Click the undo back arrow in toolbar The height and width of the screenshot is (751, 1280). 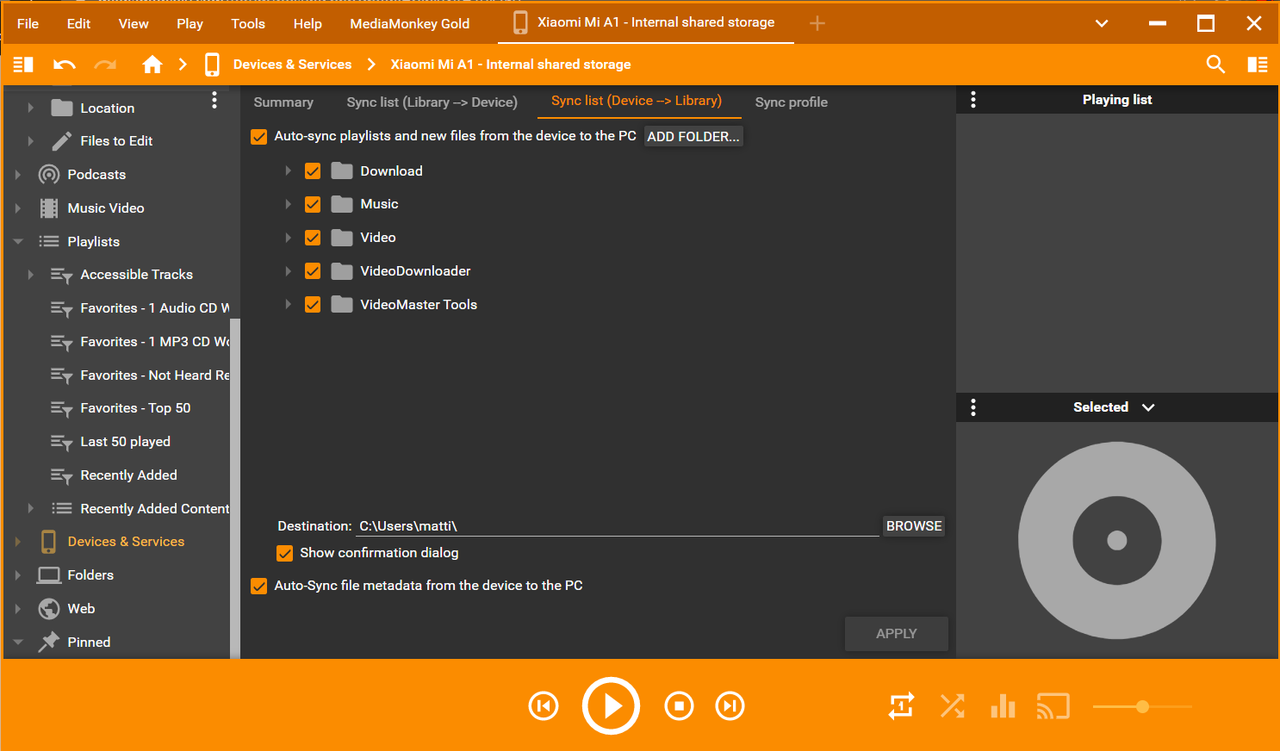(x=64, y=64)
